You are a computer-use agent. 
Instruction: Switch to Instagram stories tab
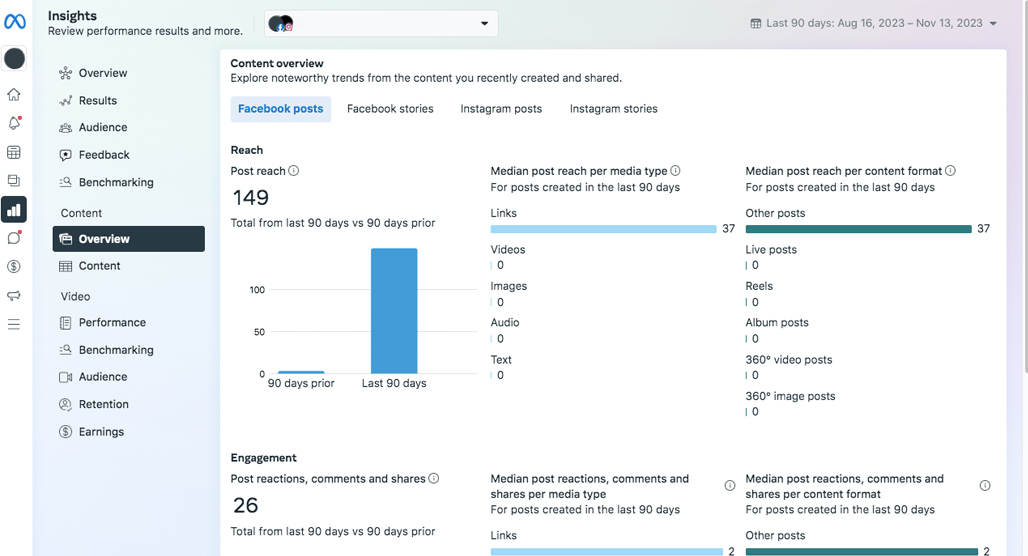pos(614,109)
